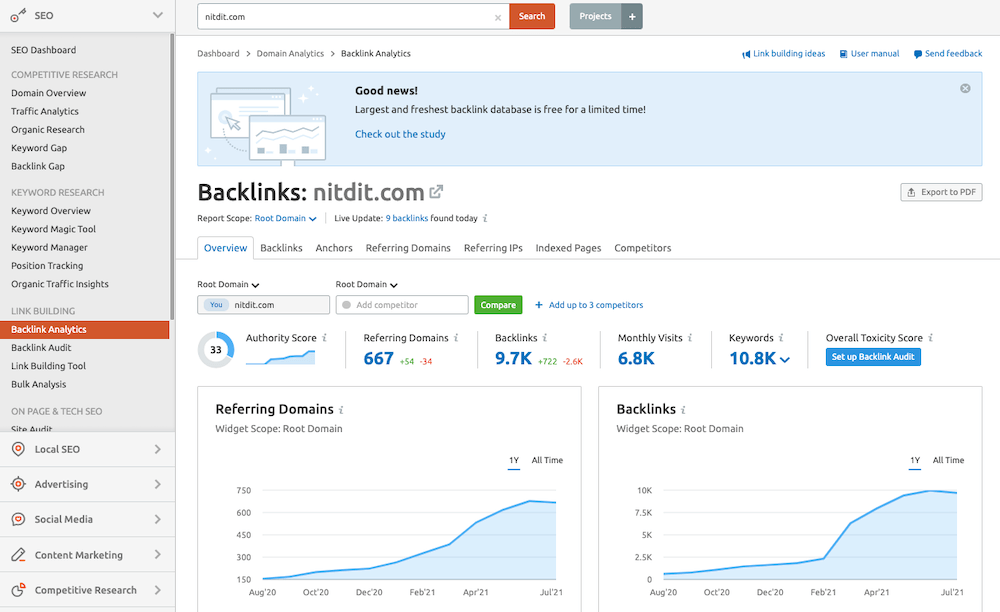Click the orange Search button

[x=532, y=17]
